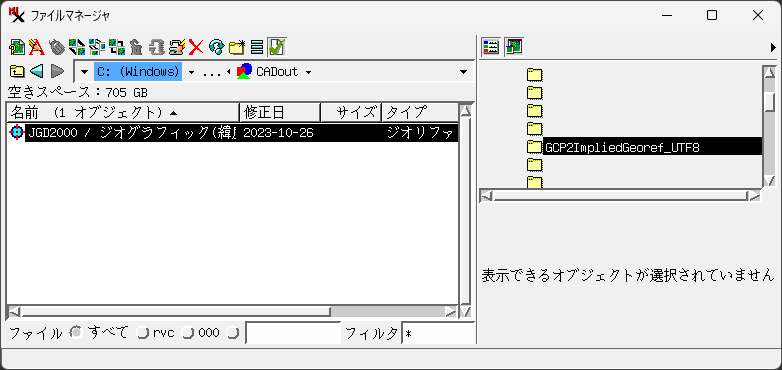Select the rvc file type radio button
782x370 pixels.
pos(143,333)
